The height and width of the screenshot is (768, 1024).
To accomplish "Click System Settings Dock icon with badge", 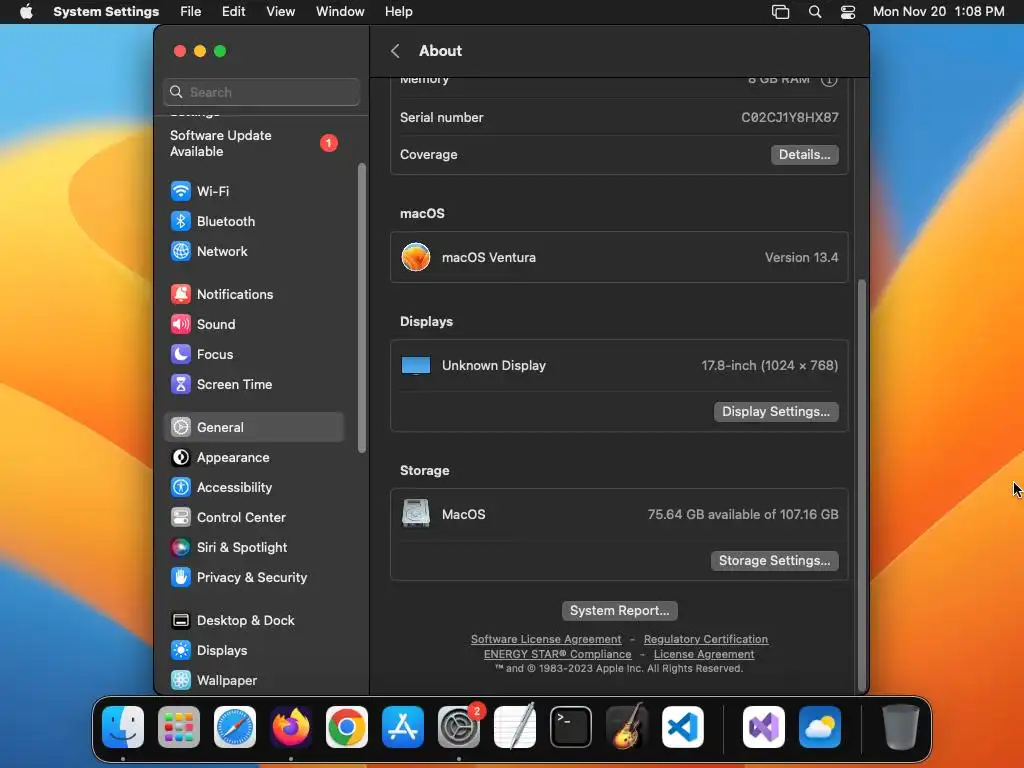I will pyautogui.click(x=459, y=727).
